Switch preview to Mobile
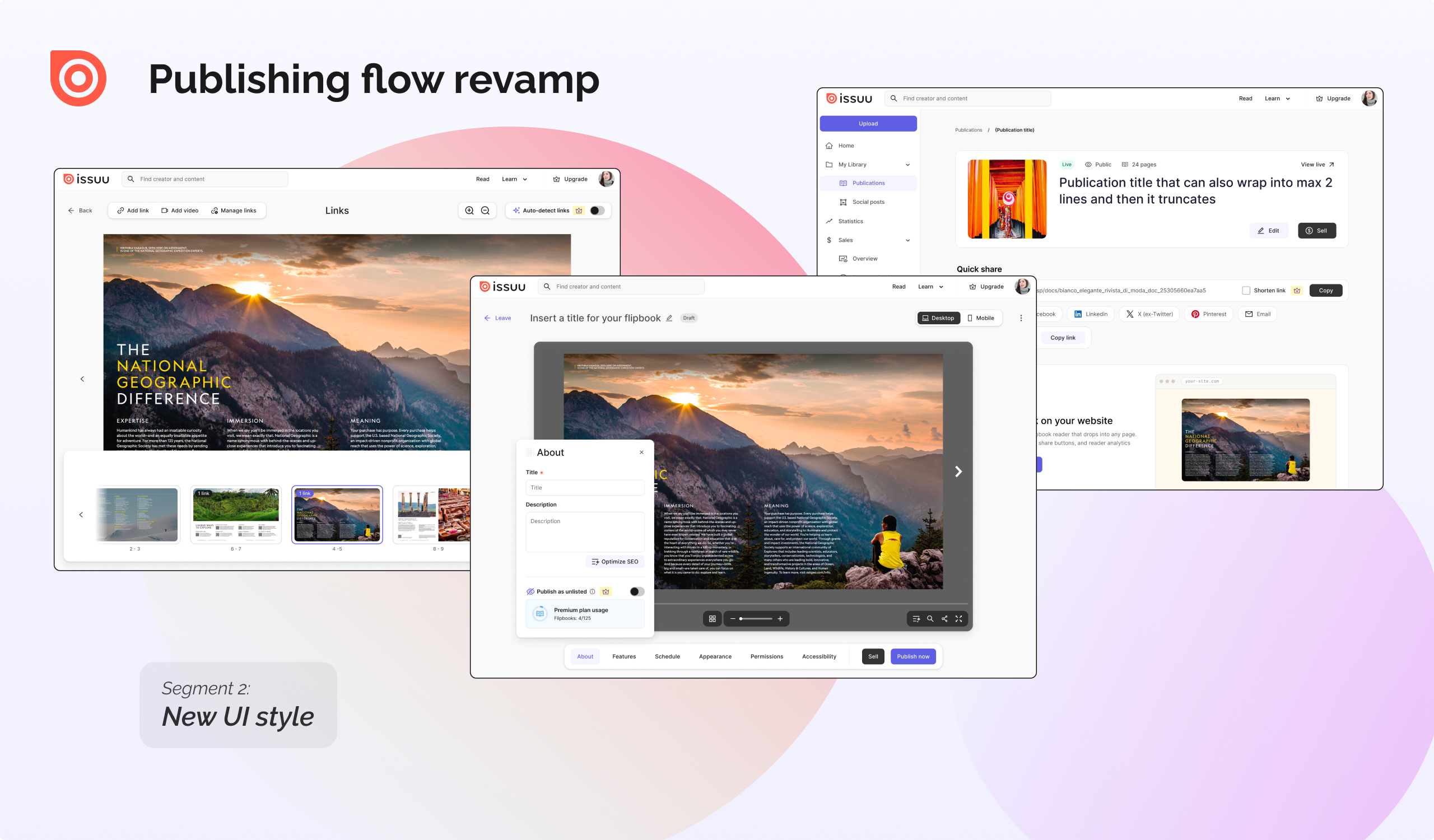The image size is (1434, 840). pyautogui.click(x=981, y=318)
